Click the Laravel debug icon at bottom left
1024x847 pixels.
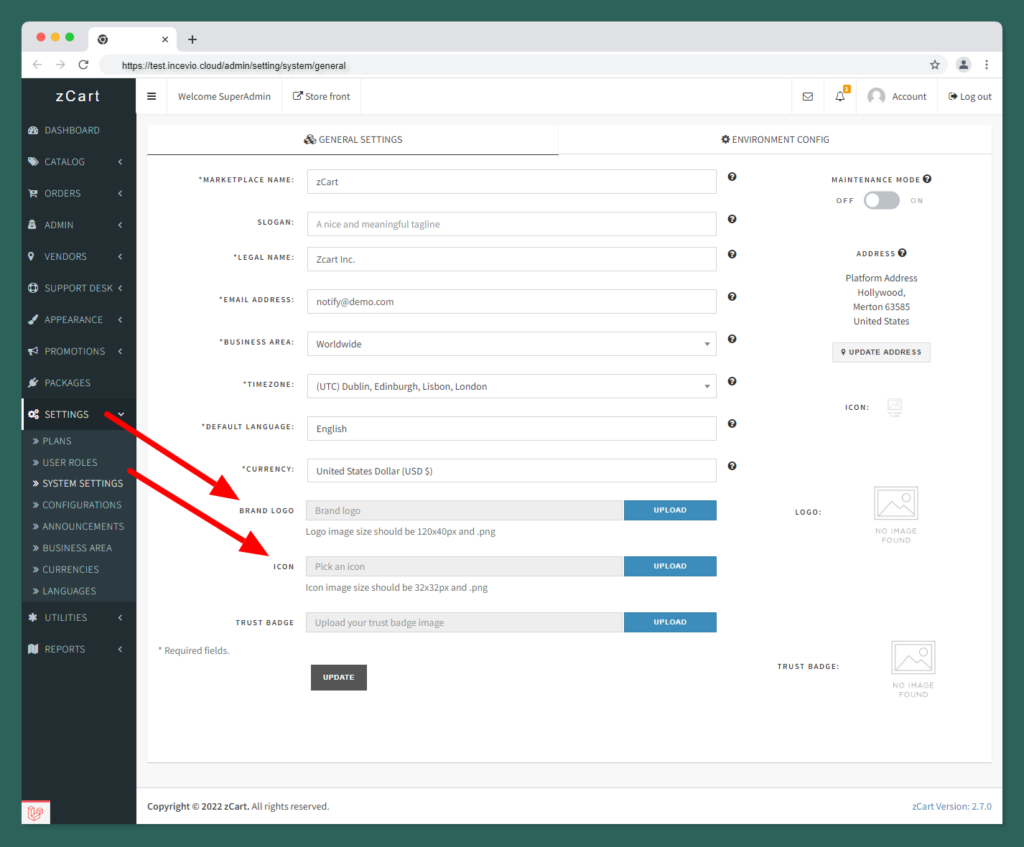(36, 812)
